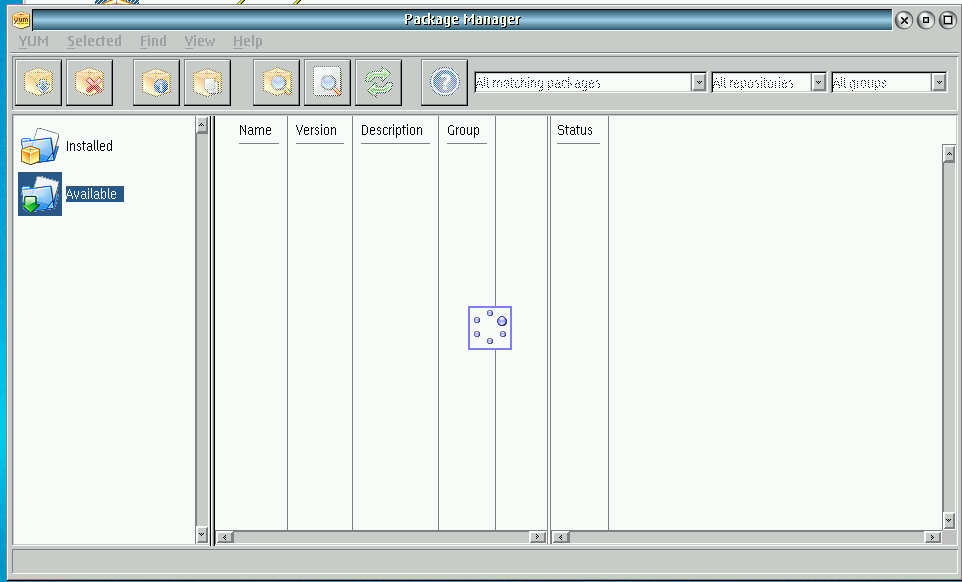Click sidebar scrollbar up arrow

click(x=202, y=125)
